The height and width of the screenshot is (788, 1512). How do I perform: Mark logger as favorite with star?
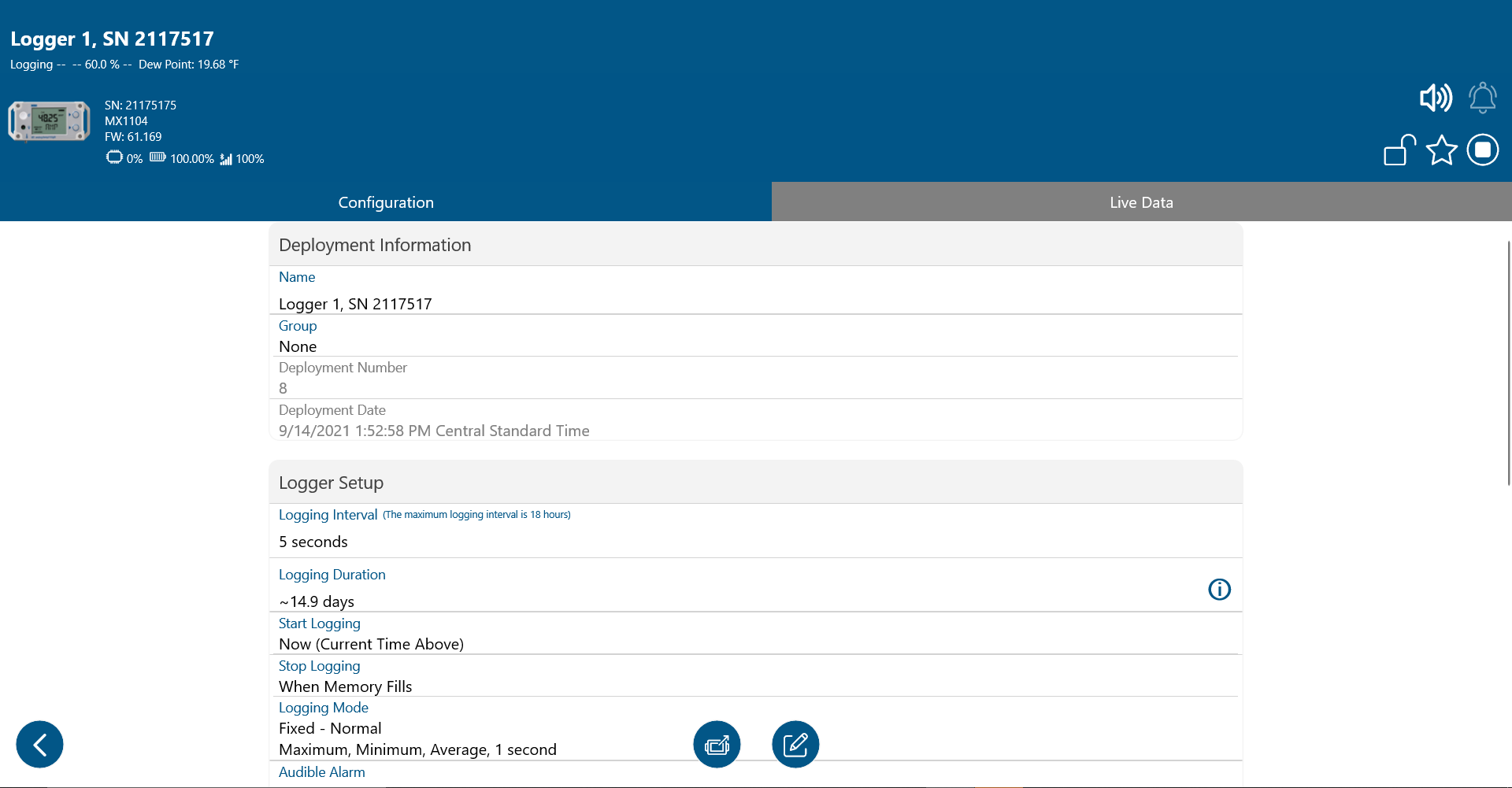tap(1441, 150)
